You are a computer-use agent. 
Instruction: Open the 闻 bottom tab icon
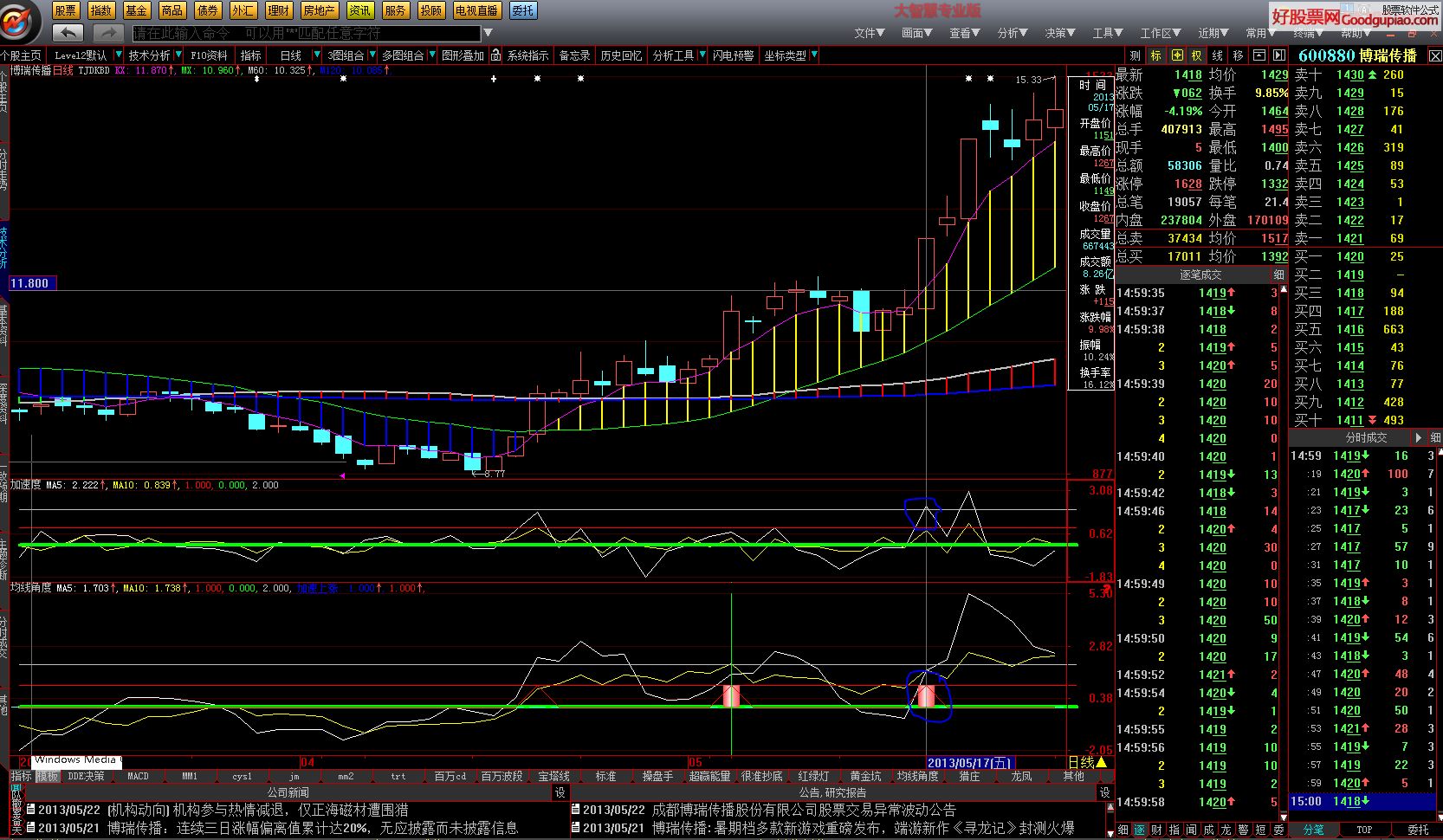(x=1191, y=830)
